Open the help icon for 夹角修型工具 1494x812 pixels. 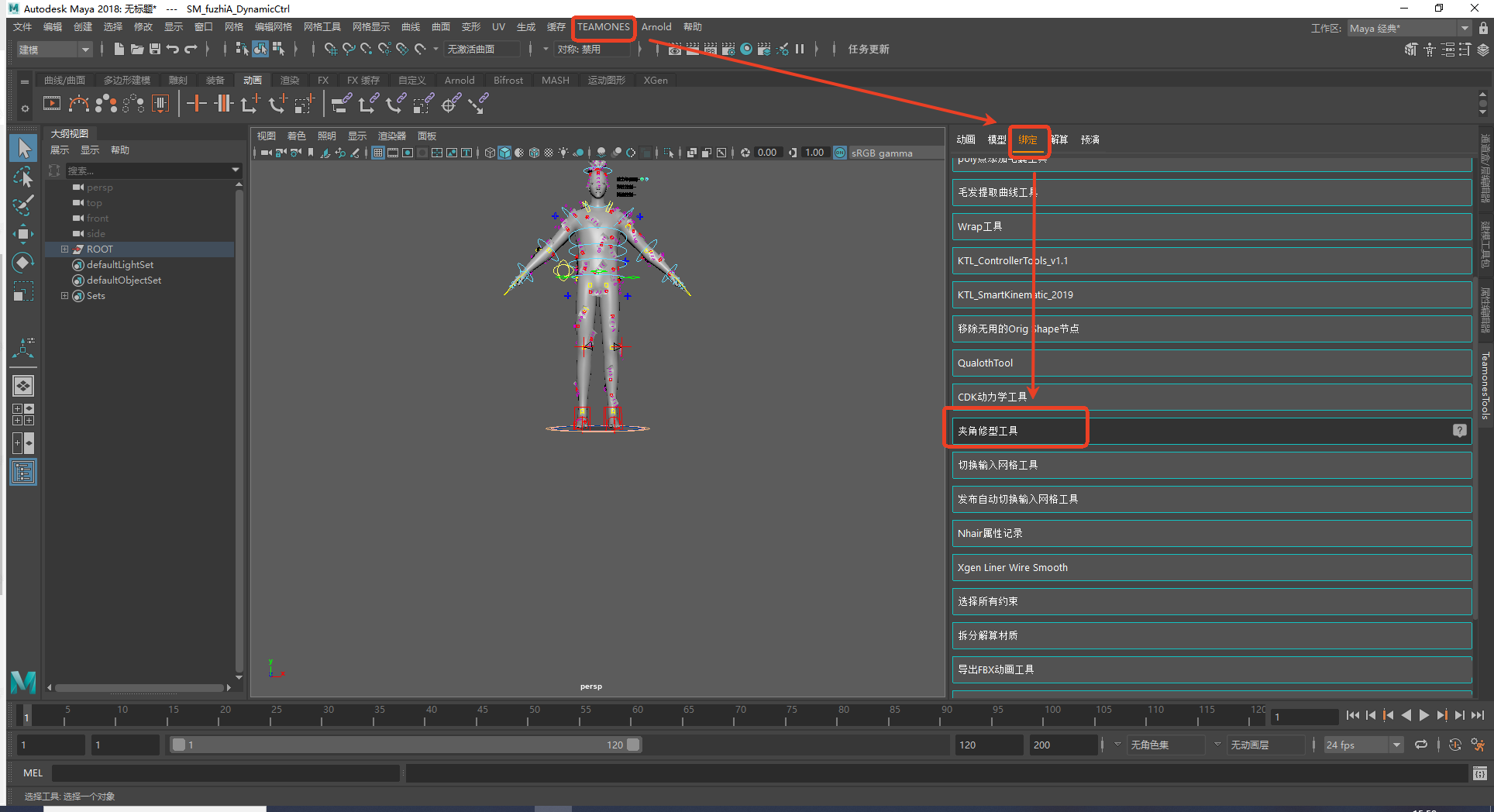pyautogui.click(x=1459, y=430)
